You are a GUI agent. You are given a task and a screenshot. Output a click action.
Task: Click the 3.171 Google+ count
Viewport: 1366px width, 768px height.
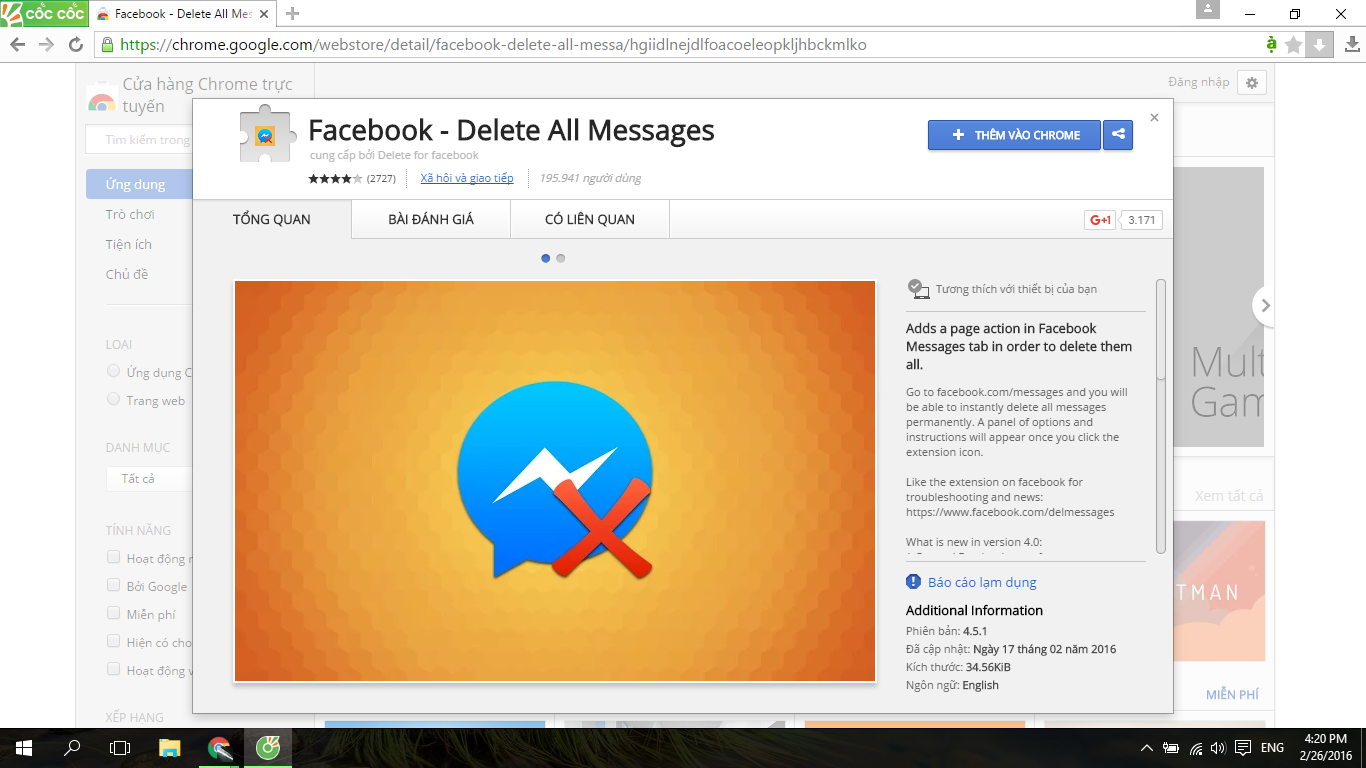pos(1142,220)
